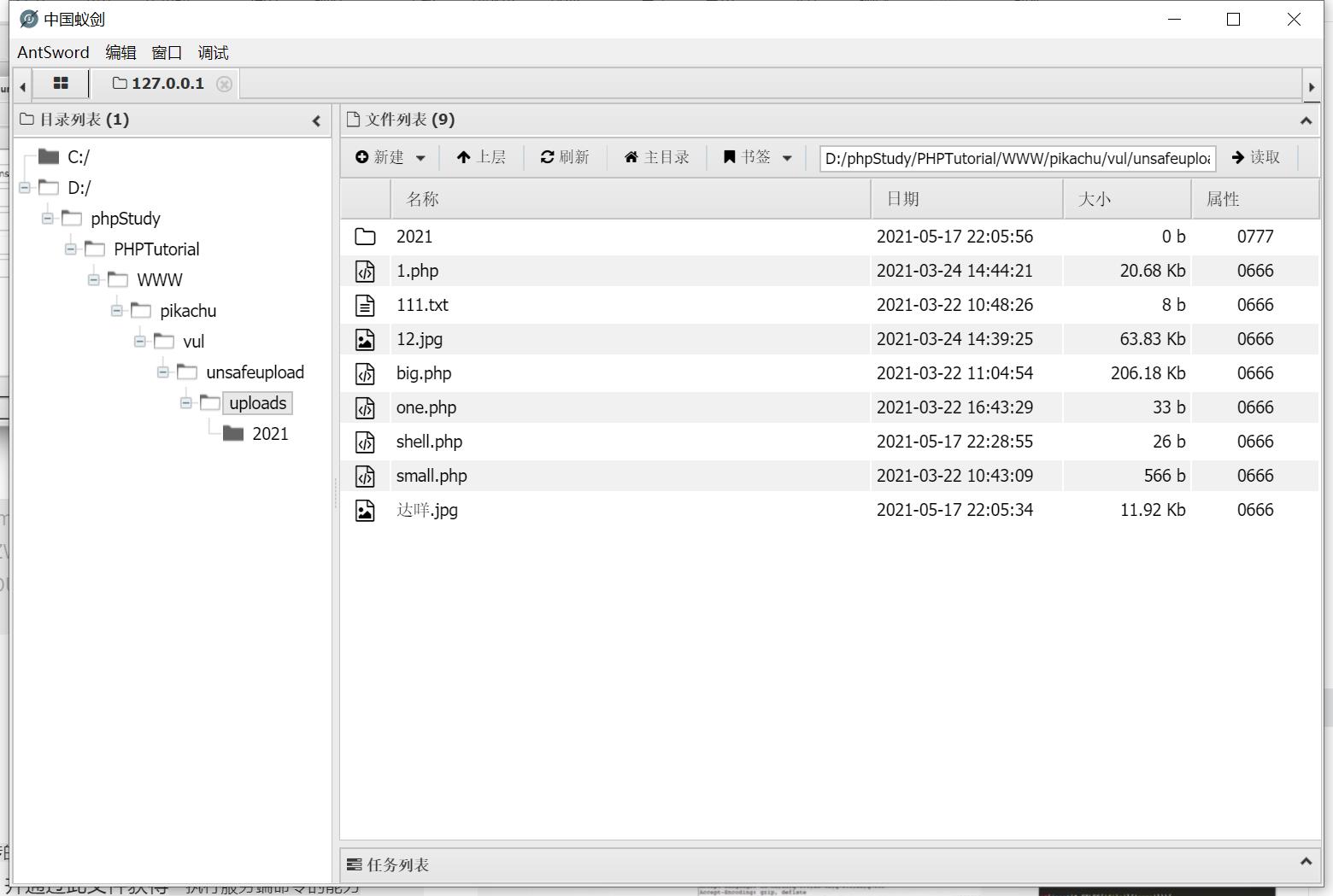Viewport: 1333px width, 896px height.
Task: Sort by the 大小 column header
Action: click(1127, 199)
